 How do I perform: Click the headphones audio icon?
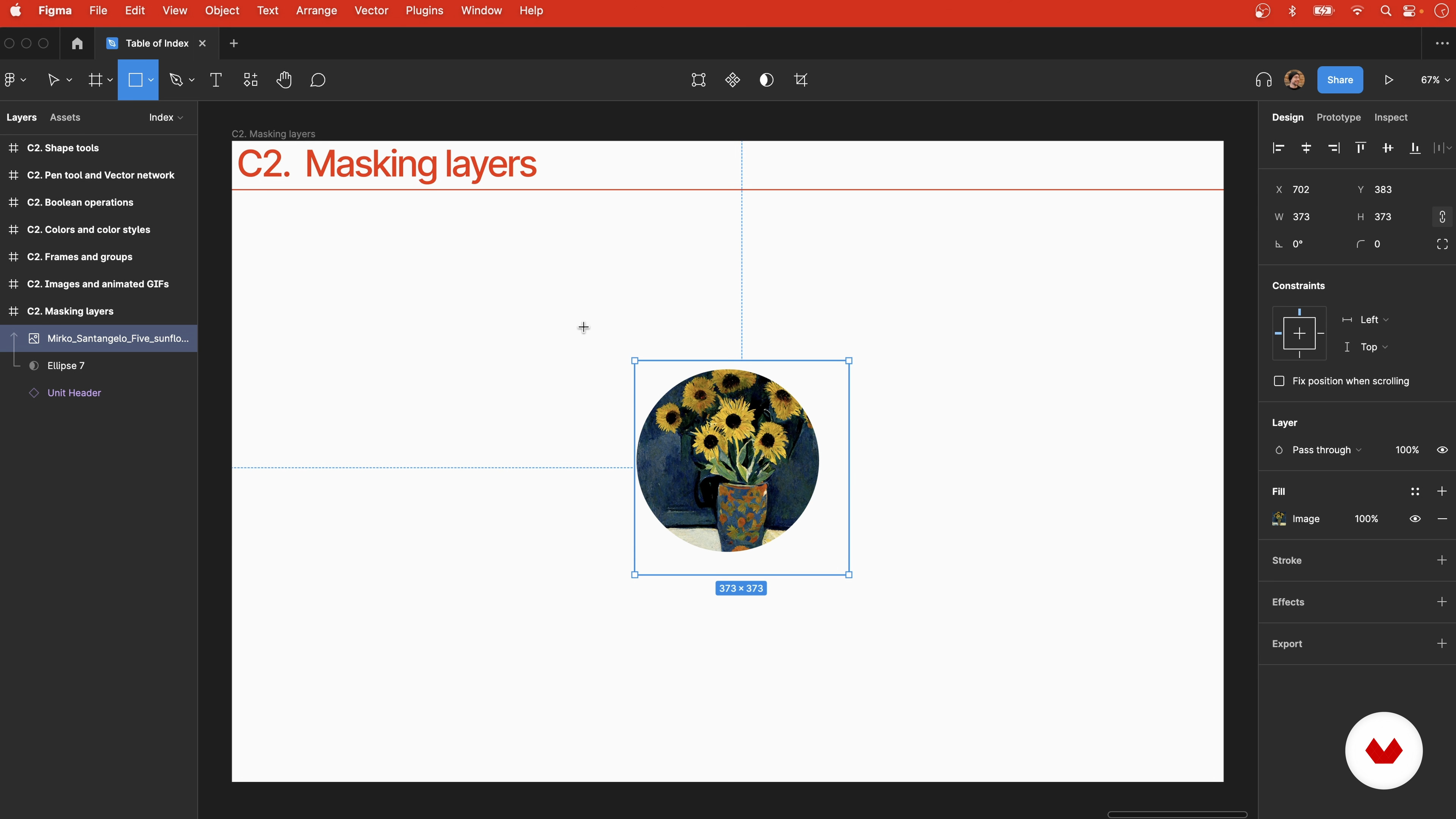pyautogui.click(x=1263, y=80)
